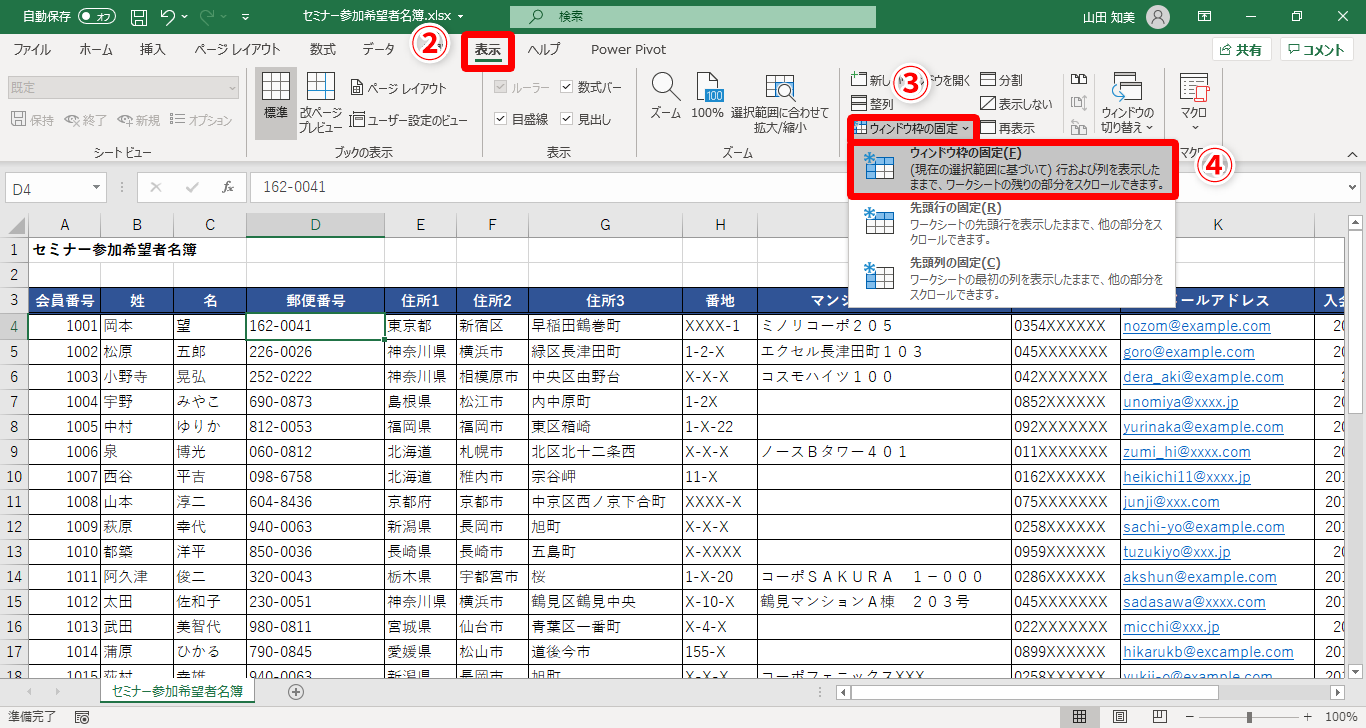Add a new sheet with the plus icon
1366x728 pixels.
pyautogui.click(x=296, y=691)
